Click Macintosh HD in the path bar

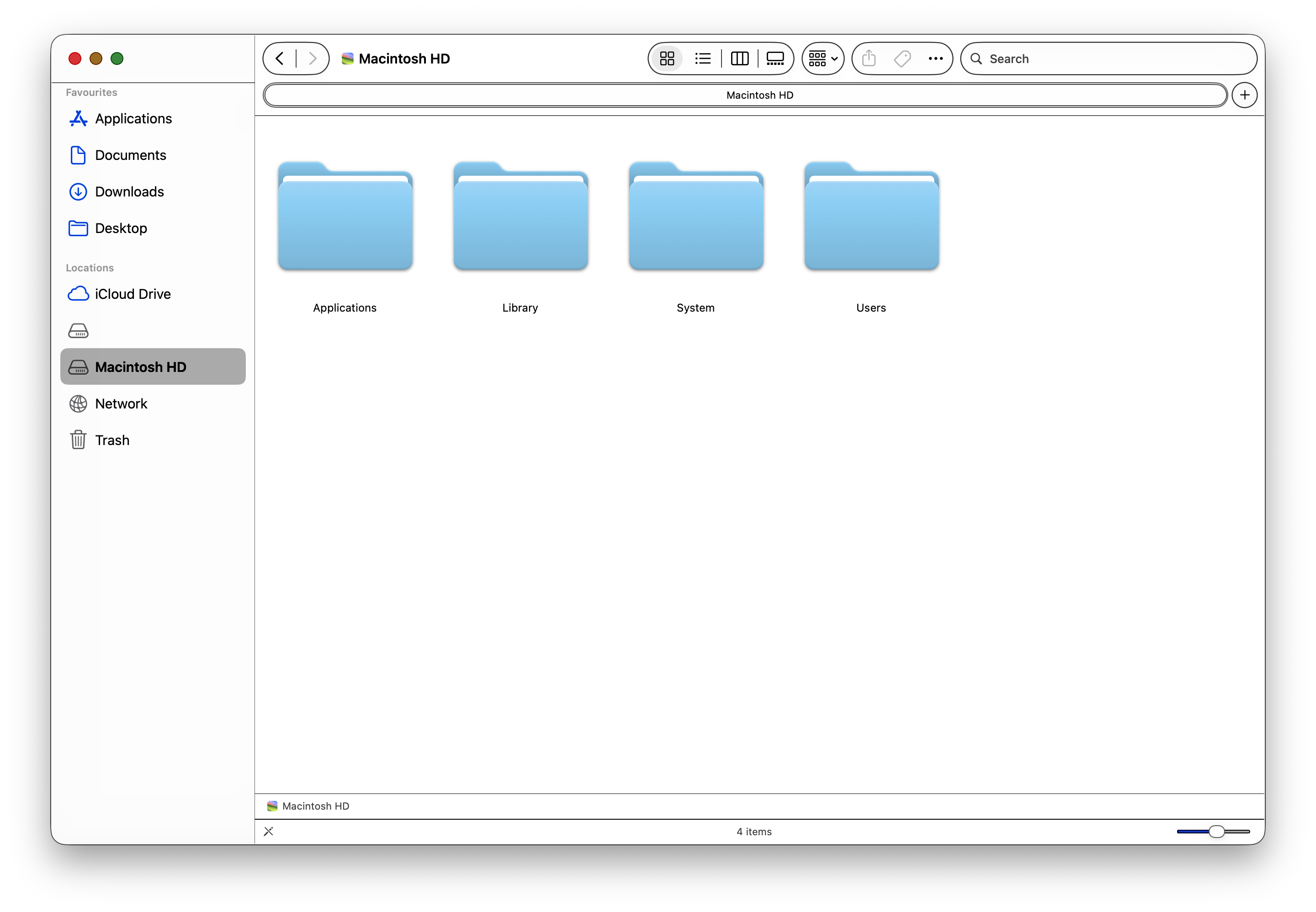click(308, 806)
